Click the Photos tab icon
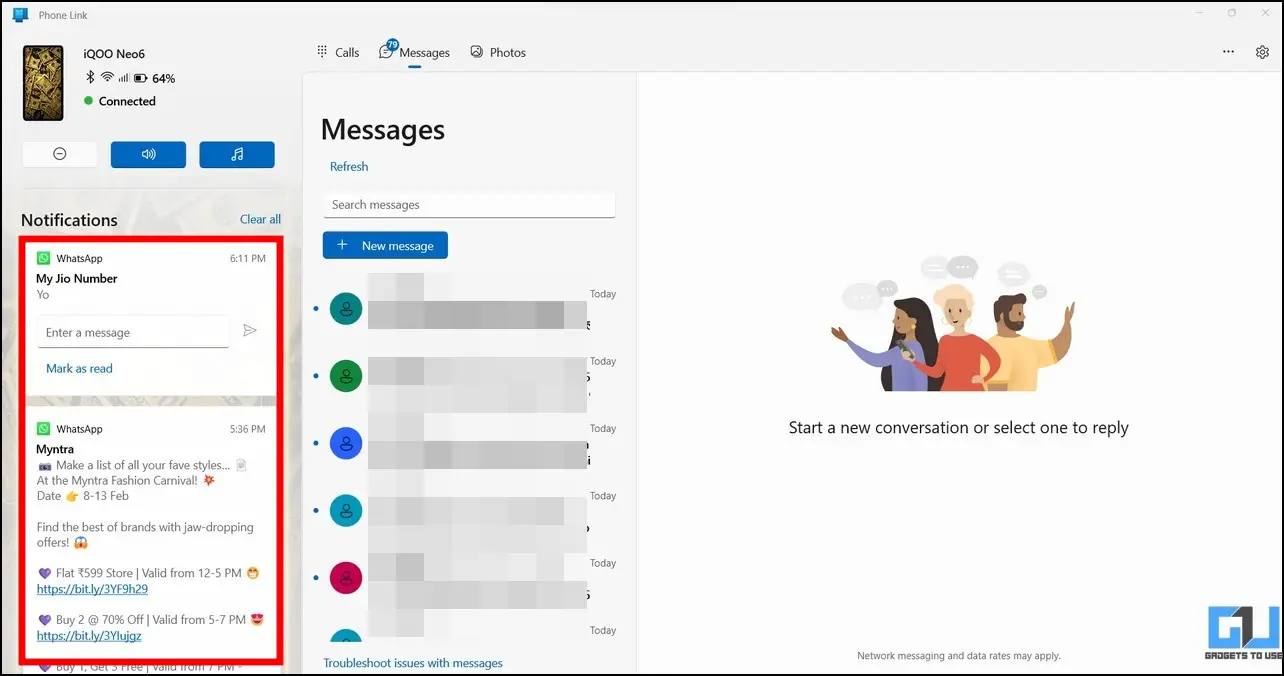Viewport: 1284px width, 676px height. point(477,51)
